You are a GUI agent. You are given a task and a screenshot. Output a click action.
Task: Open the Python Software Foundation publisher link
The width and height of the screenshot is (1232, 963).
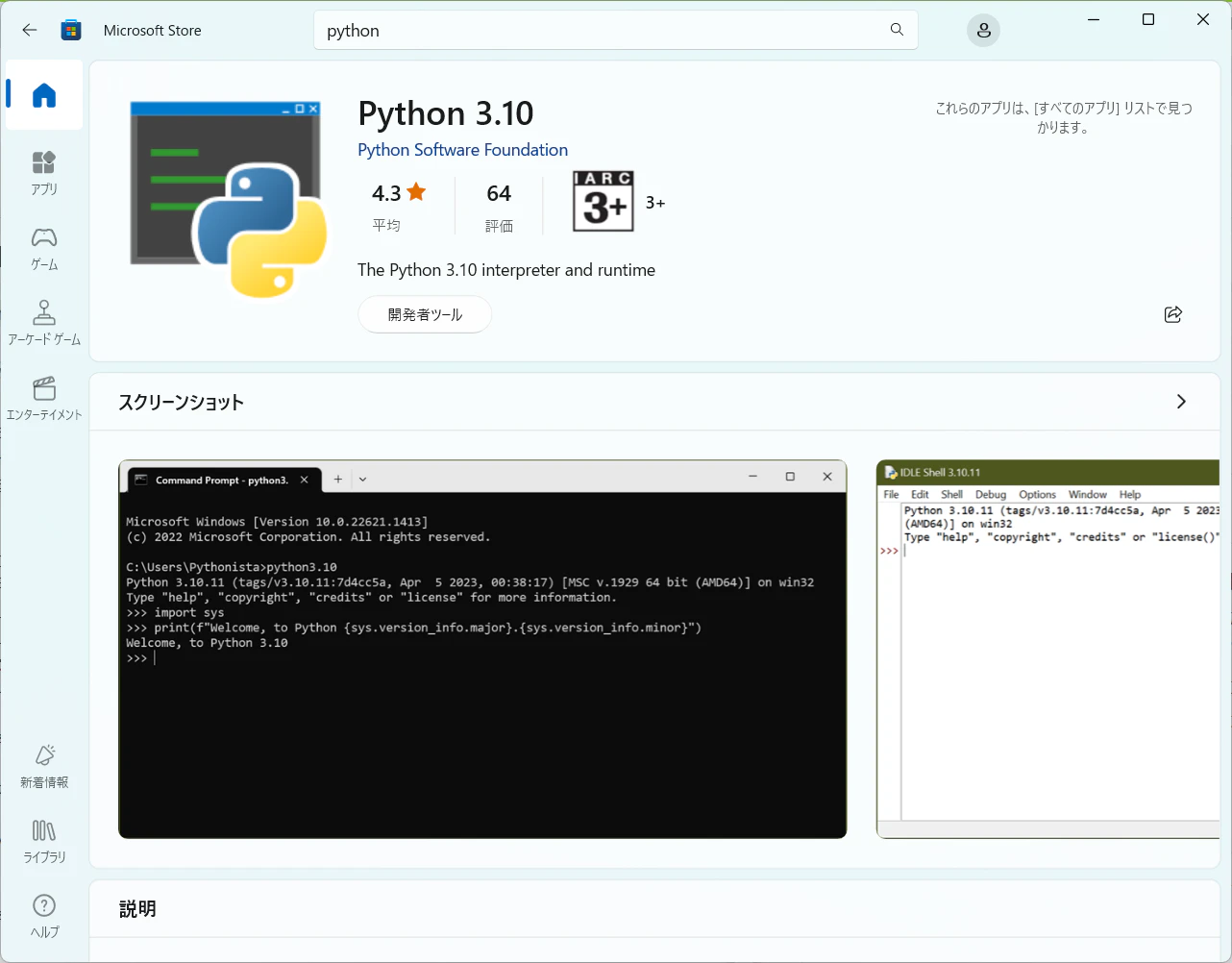click(462, 150)
